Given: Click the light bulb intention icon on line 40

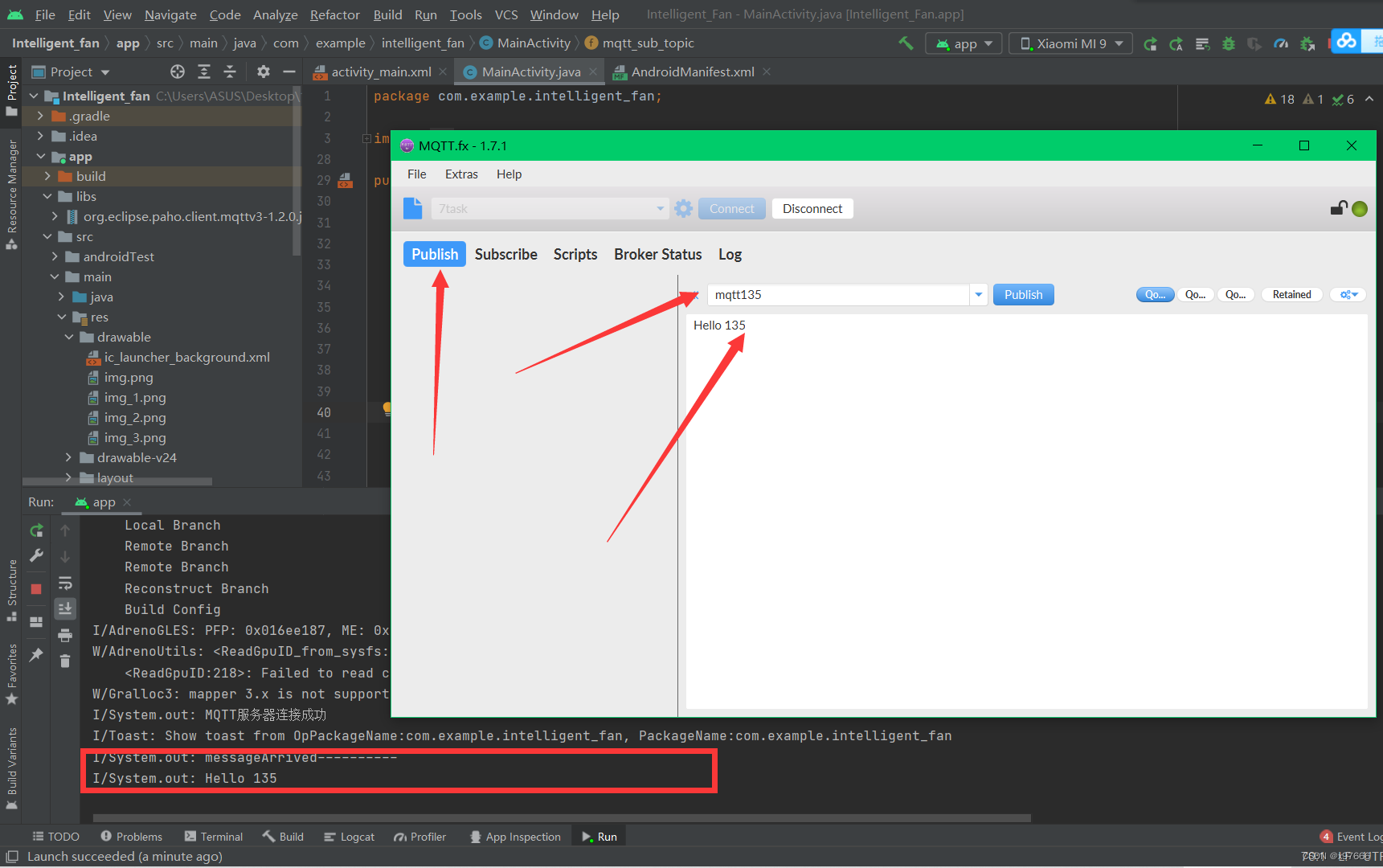Looking at the screenshot, I should click(387, 408).
